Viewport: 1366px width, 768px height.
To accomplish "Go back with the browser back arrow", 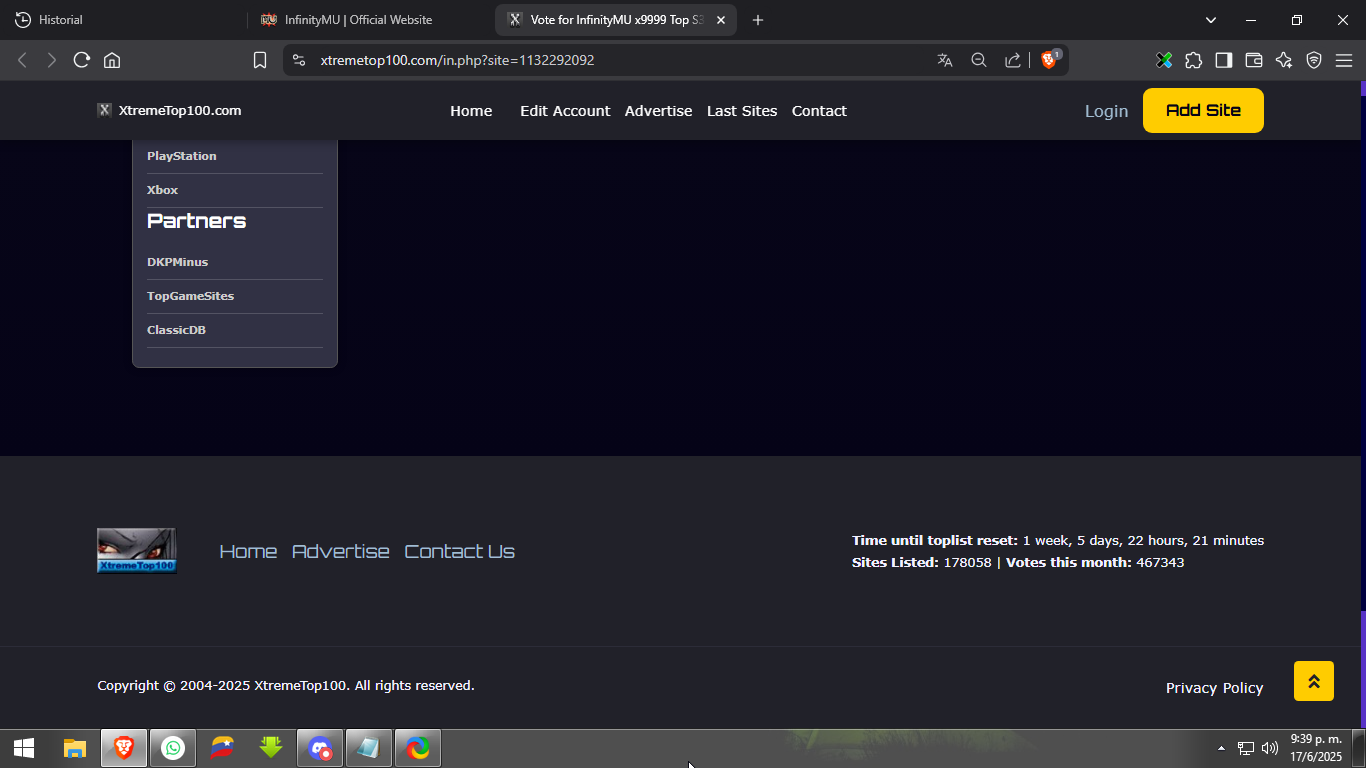I will click(x=22, y=60).
